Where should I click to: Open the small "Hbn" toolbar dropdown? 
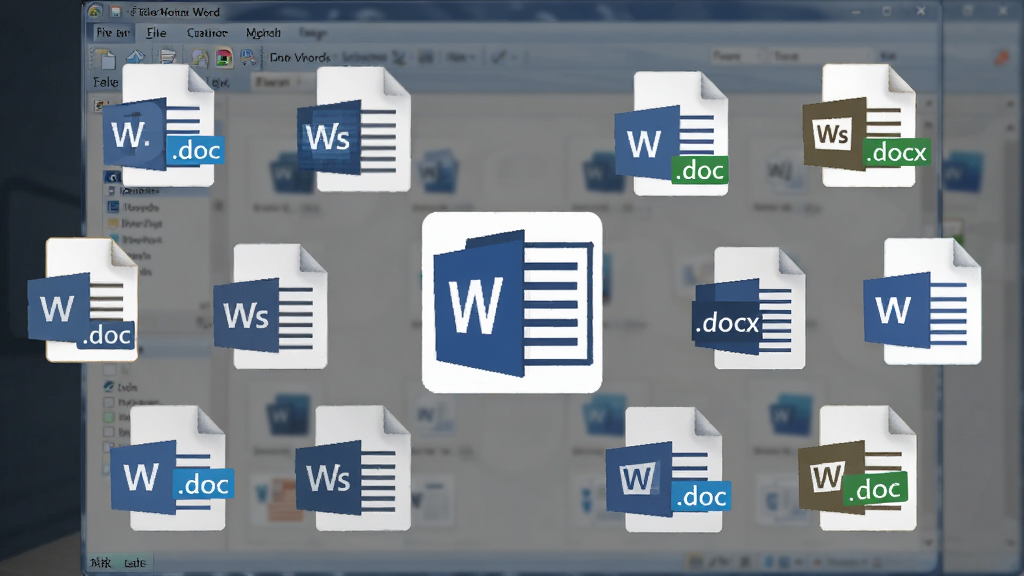coord(460,57)
